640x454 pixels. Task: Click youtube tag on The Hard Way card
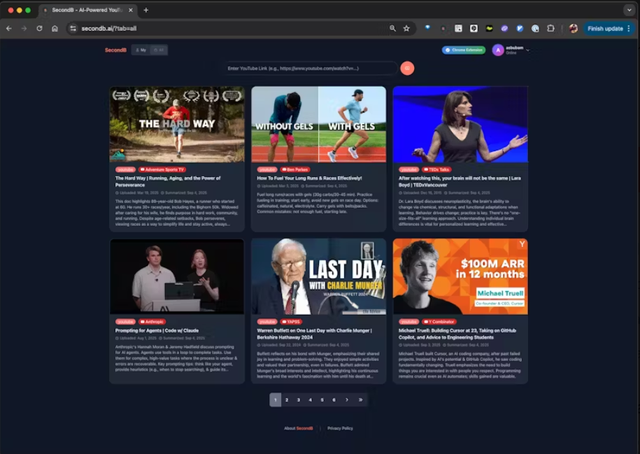click(125, 169)
